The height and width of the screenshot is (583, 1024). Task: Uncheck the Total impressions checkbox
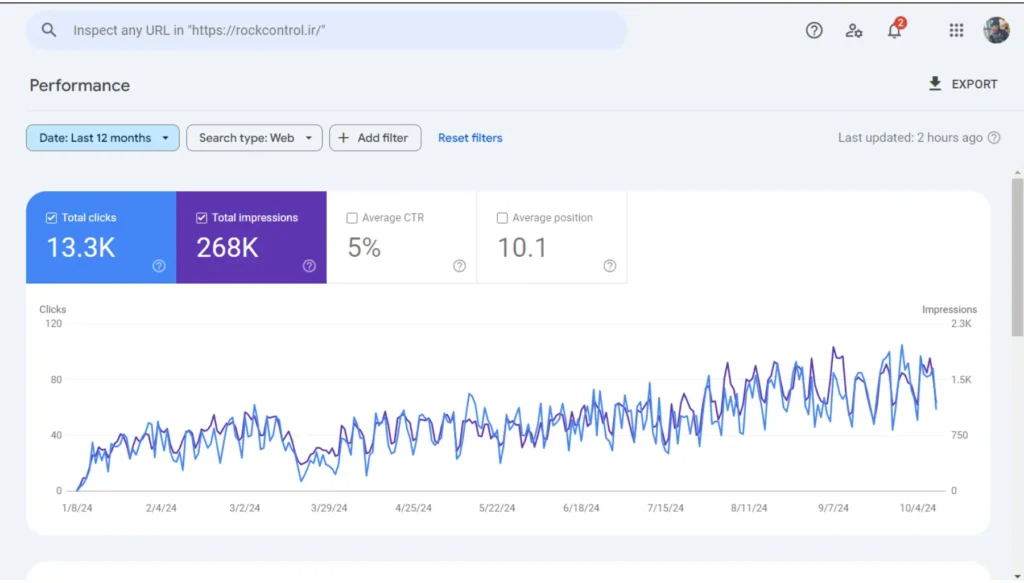point(201,218)
